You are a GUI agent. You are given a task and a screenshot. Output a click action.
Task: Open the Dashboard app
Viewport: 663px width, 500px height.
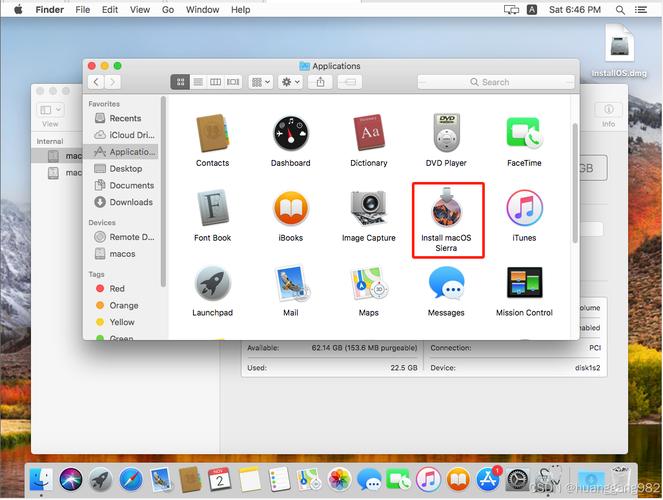point(290,133)
